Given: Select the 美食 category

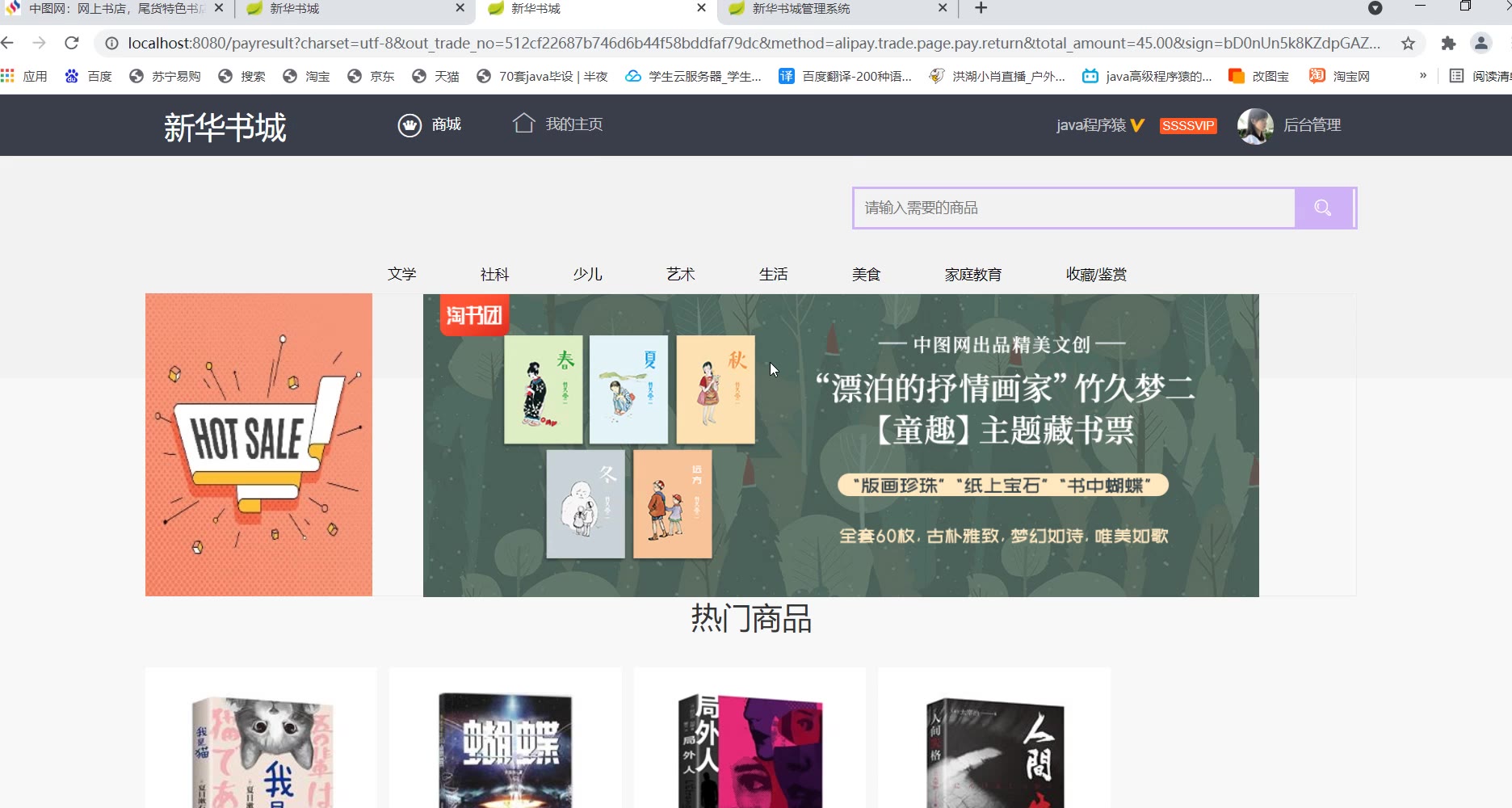Looking at the screenshot, I should (x=866, y=274).
